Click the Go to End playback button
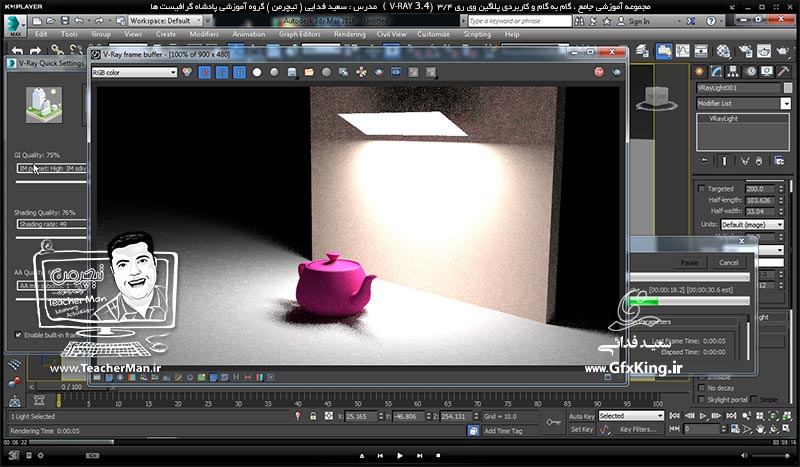 coord(731,416)
